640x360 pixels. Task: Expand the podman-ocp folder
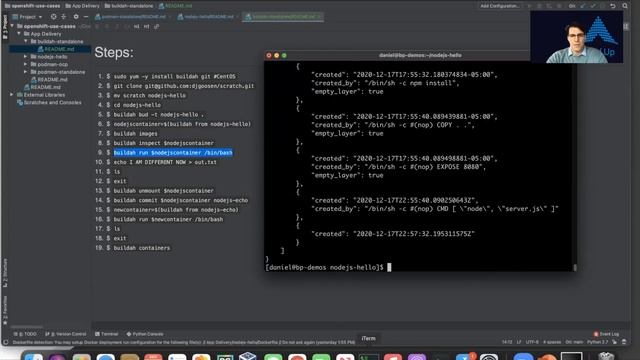(x=26, y=64)
